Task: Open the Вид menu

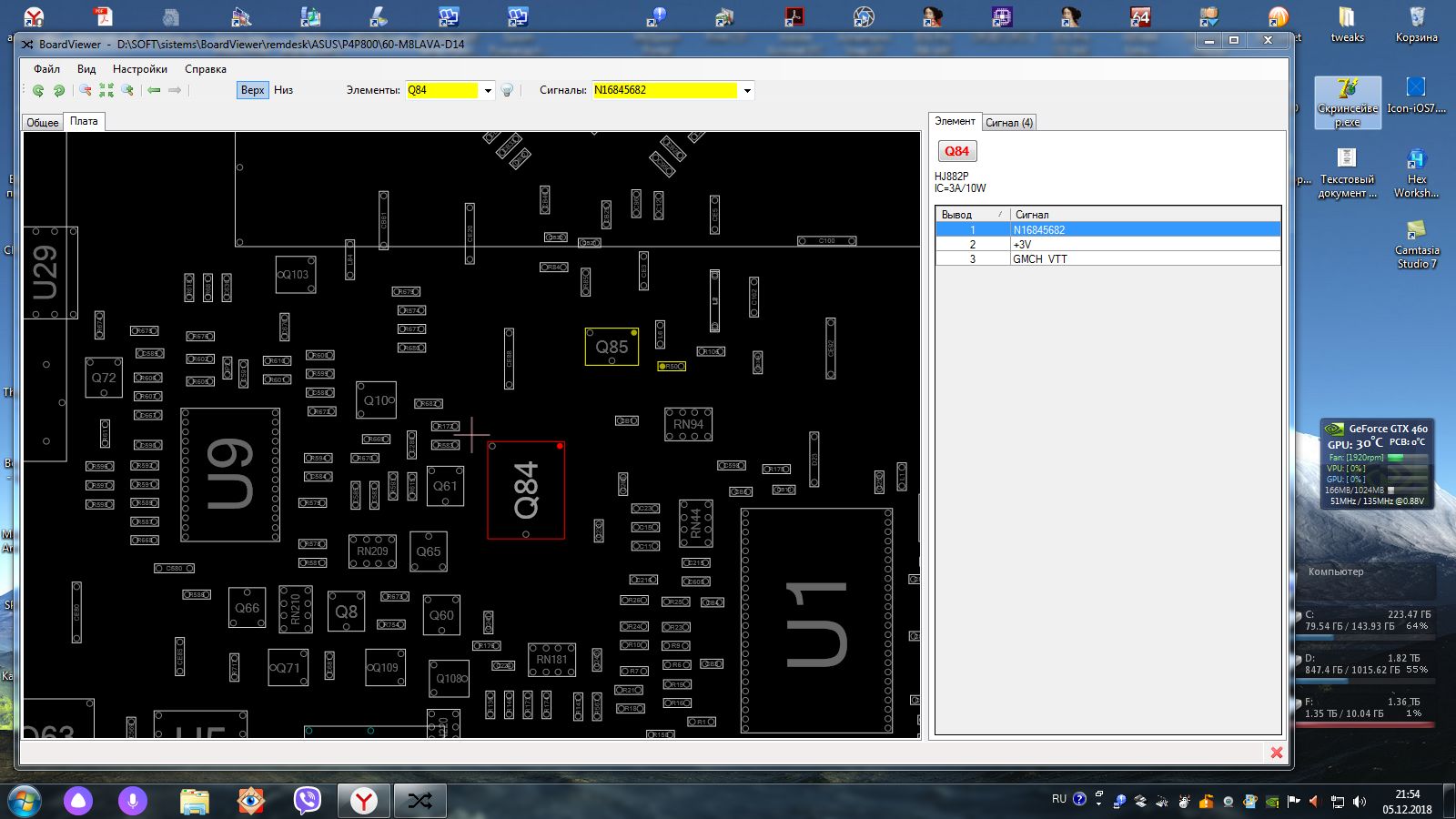Action: 86,69
